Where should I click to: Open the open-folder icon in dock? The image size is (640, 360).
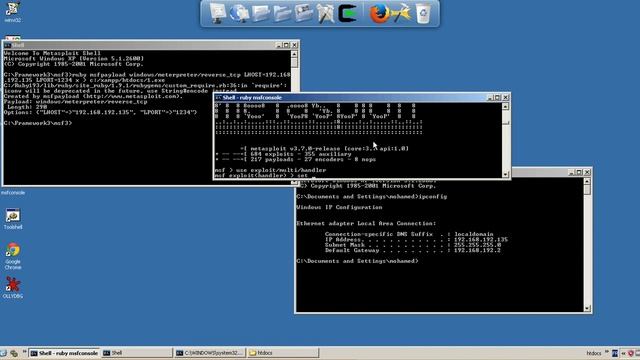tap(282, 13)
